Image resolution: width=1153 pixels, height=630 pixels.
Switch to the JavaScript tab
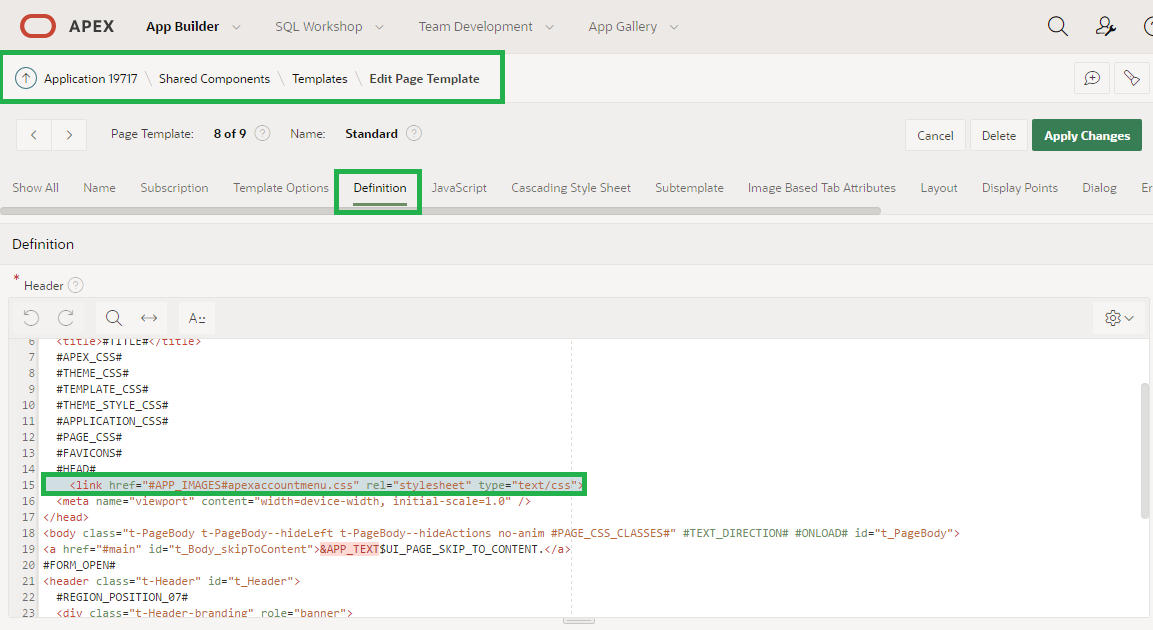point(459,187)
